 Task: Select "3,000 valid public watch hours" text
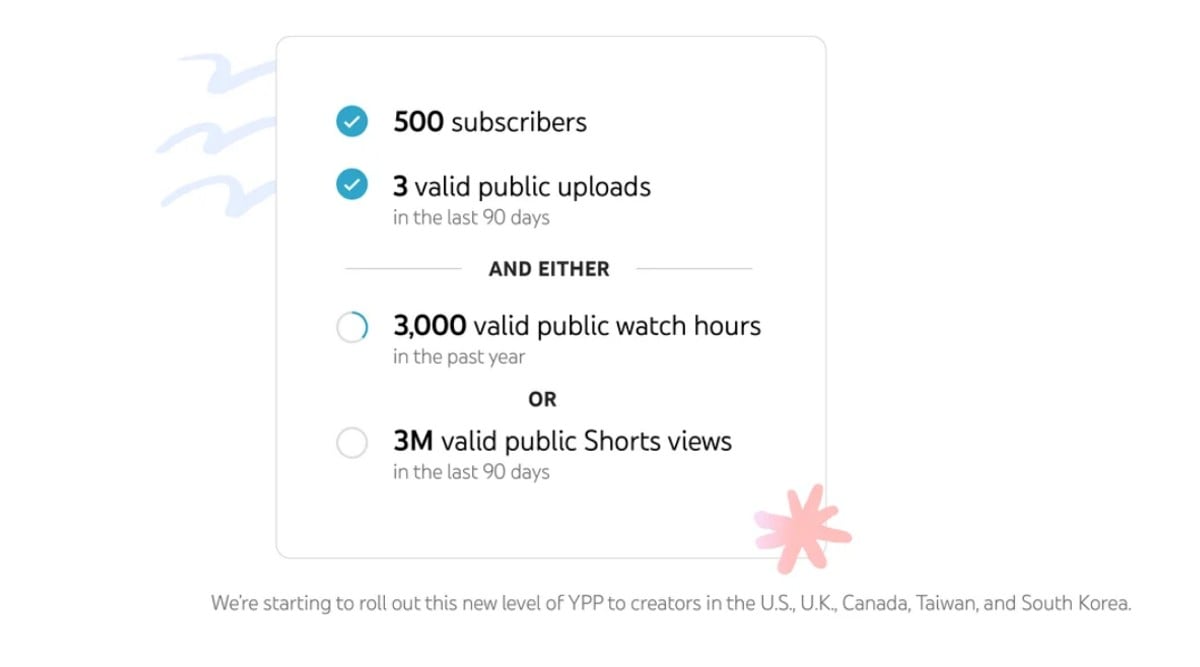pos(577,326)
